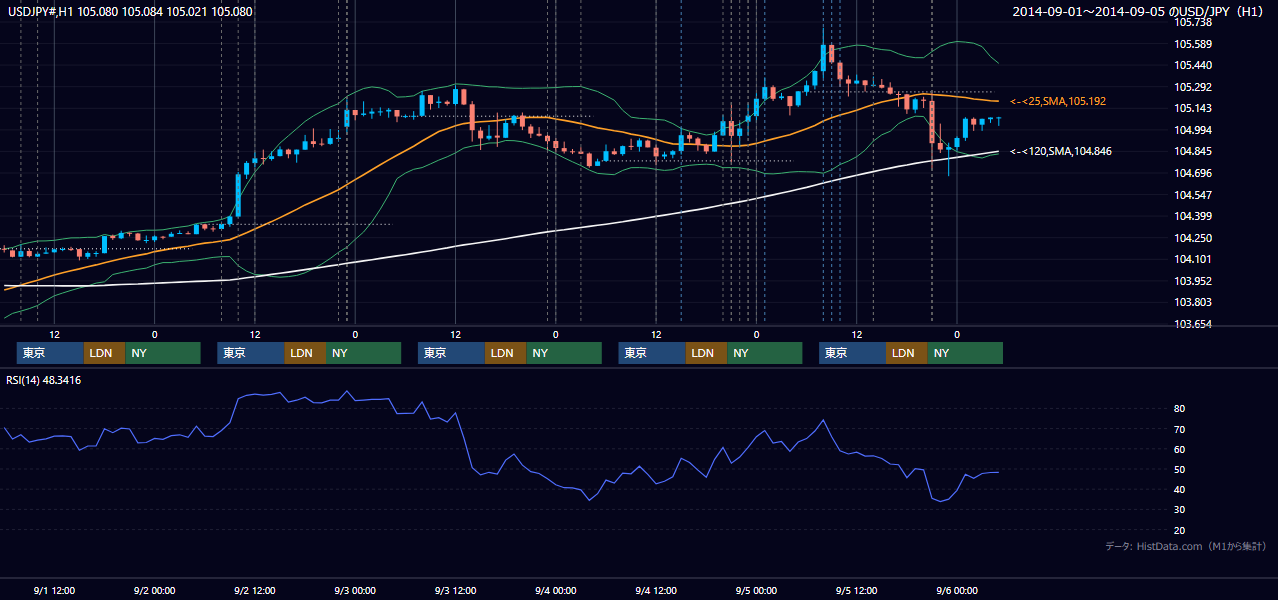Image resolution: width=1278 pixels, height=600 pixels.
Task: Click the RSI scale value 60
Action: 1180,449
